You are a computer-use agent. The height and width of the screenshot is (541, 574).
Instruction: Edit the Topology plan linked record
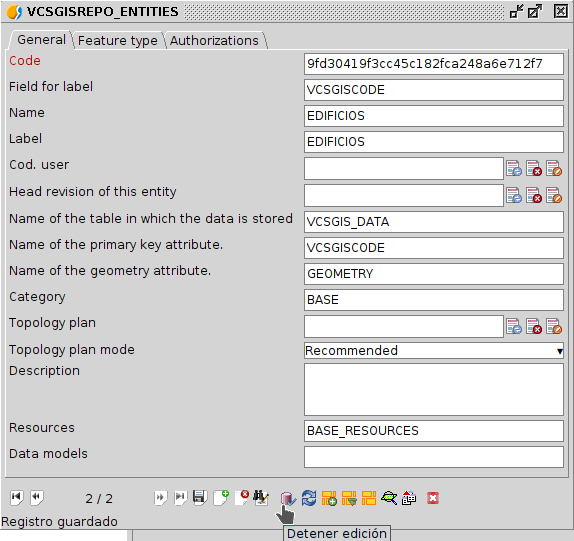point(554,326)
